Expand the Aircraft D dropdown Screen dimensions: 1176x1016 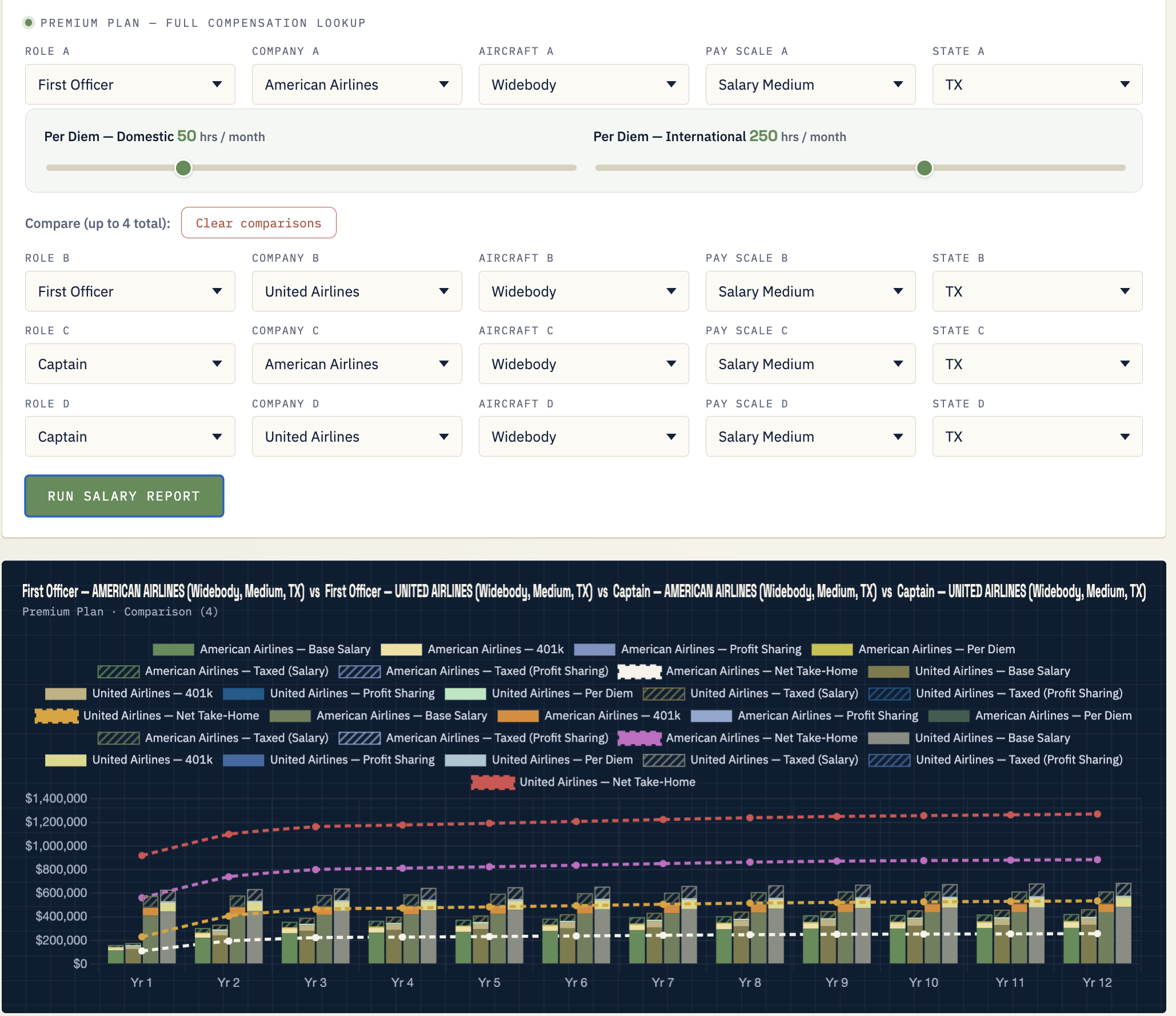tap(584, 437)
